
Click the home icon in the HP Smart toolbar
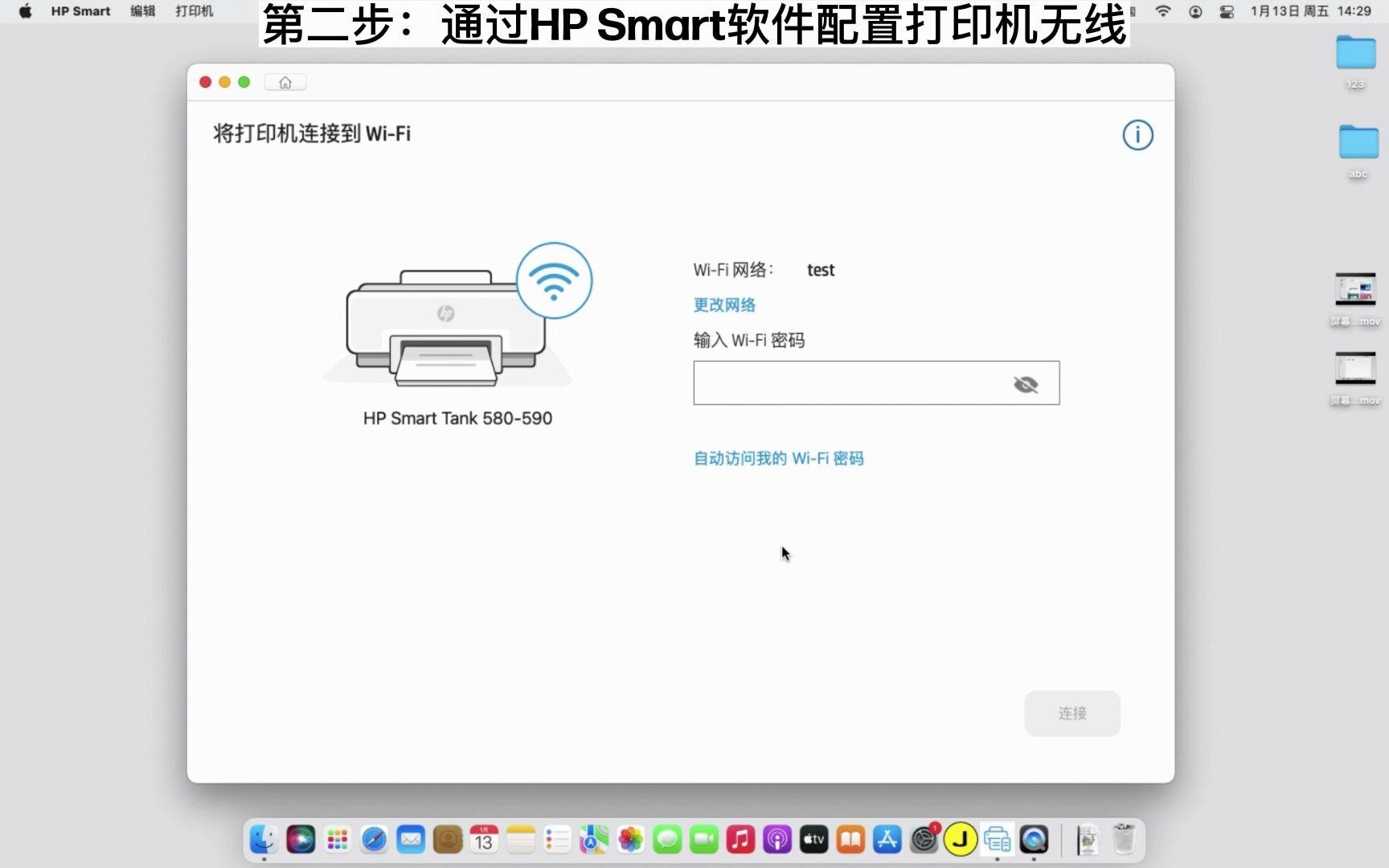pyautogui.click(x=285, y=83)
